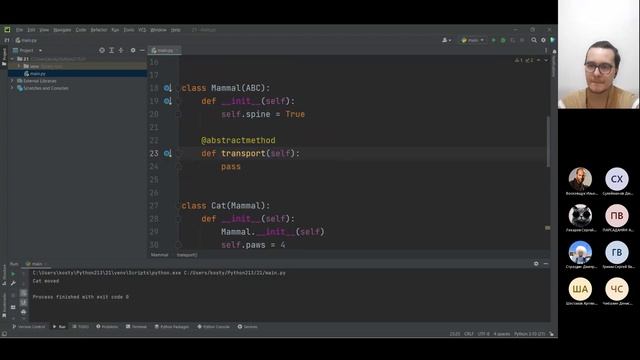Open Version Control tool window

point(29,327)
